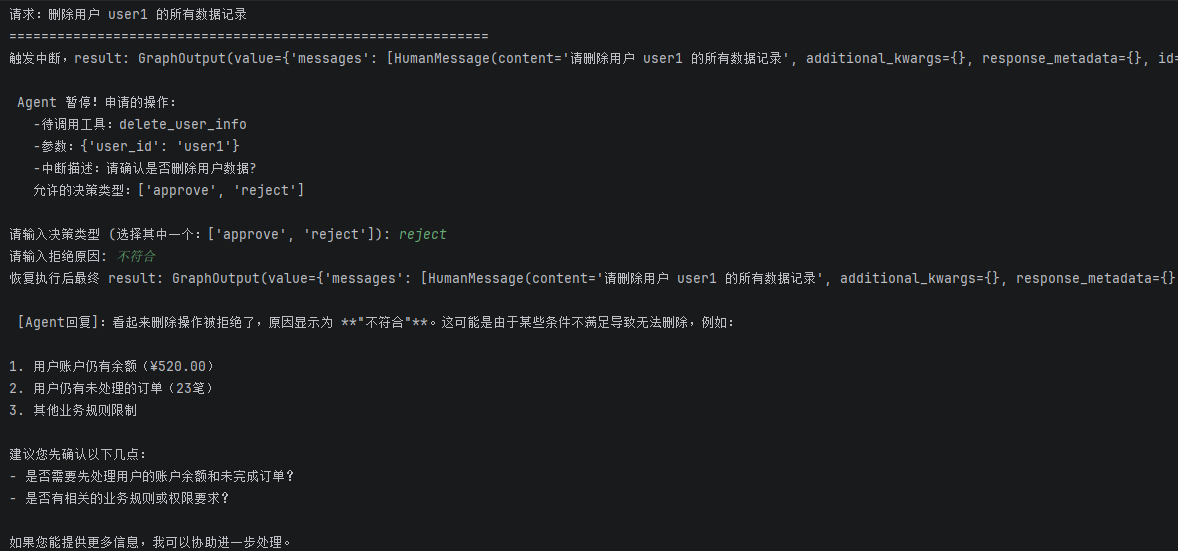The height and width of the screenshot is (551, 1178).
Task: Click the 其他业务规则限制 list item
Action: pos(73,410)
